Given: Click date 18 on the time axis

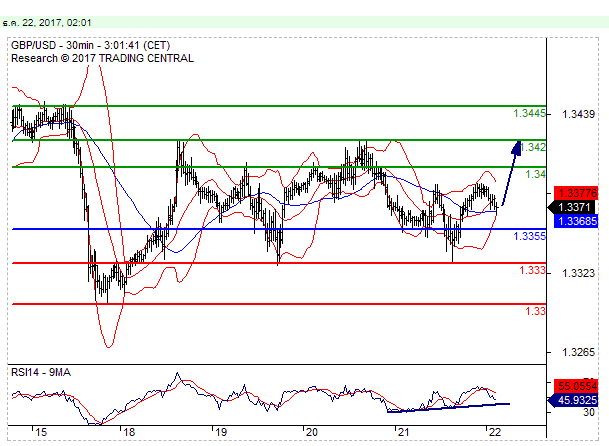Looking at the screenshot, I should 129,432.
